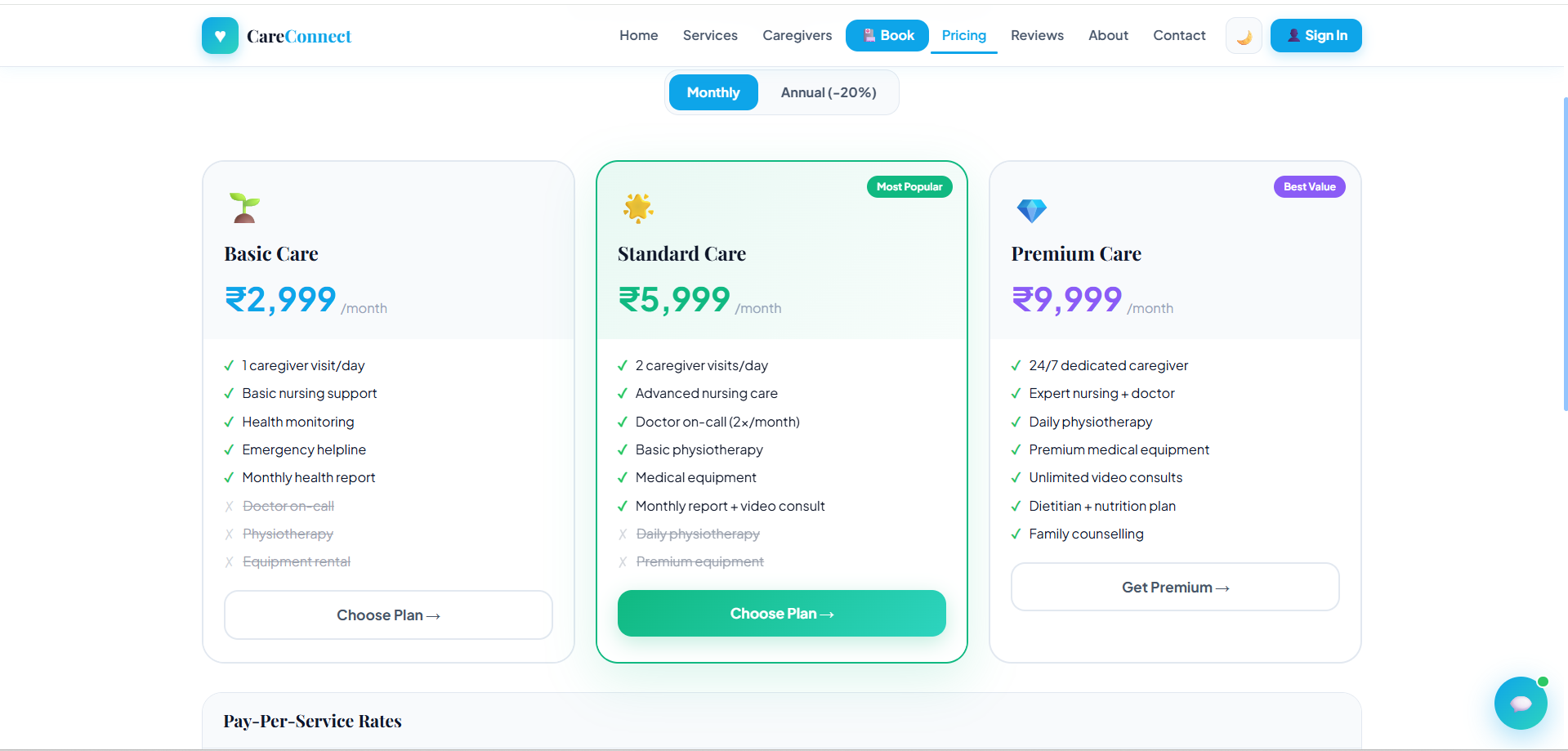The width and height of the screenshot is (1568, 751).
Task: Click the Sign In button
Action: pos(1316,35)
